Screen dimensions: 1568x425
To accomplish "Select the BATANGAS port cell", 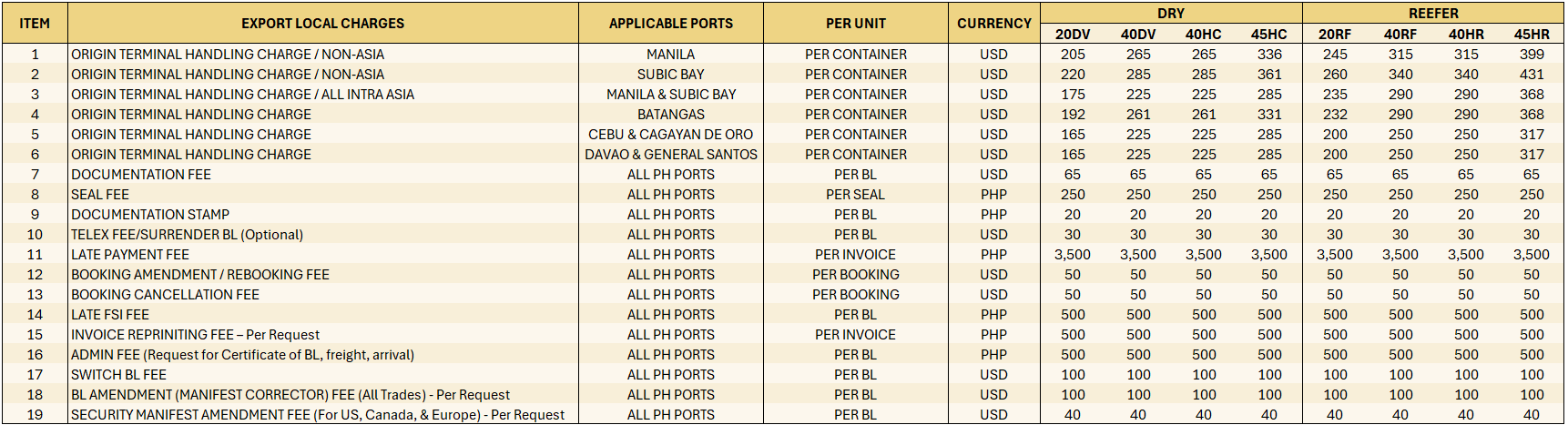I will [670, 115].
